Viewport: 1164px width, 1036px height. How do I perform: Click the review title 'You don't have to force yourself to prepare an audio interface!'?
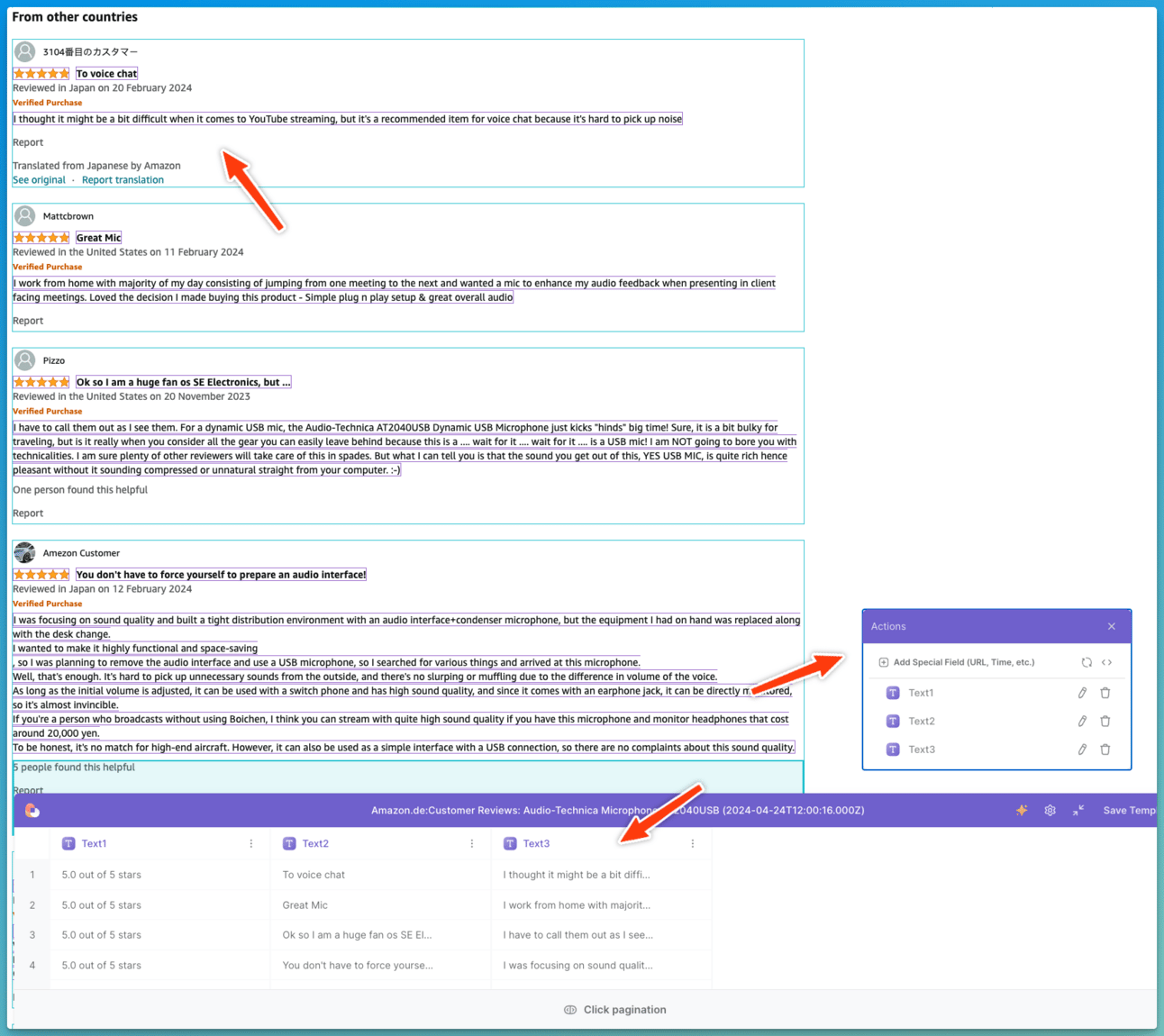coord(221,575)
